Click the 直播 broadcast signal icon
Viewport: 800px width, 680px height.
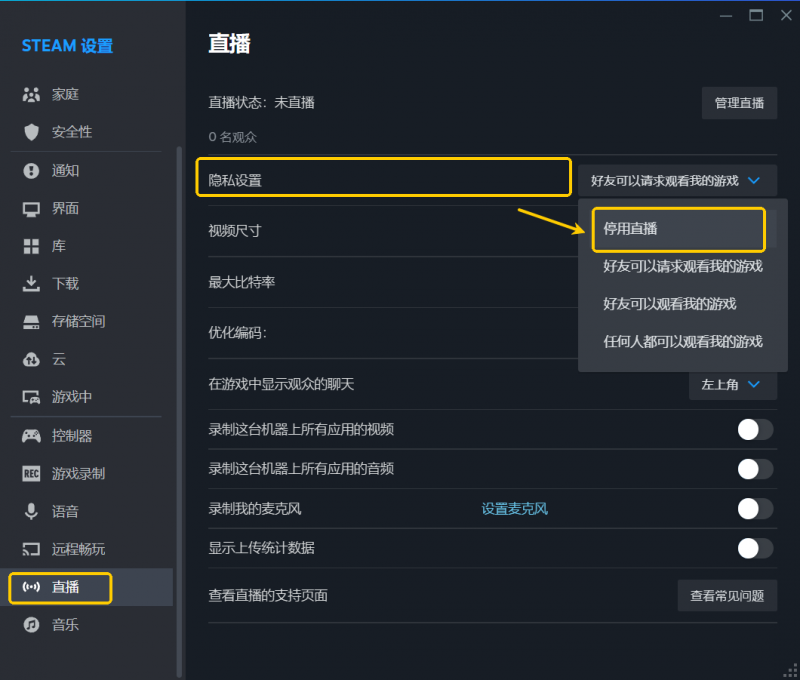31,587
